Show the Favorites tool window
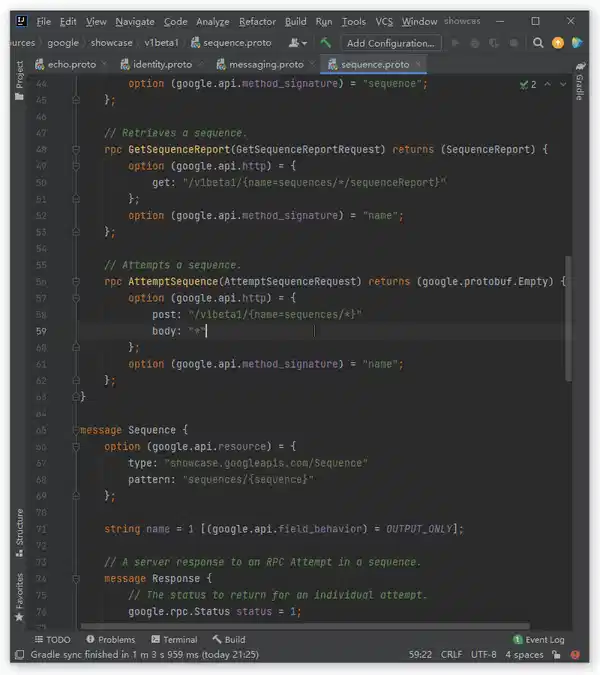The height and width of the screenshot is (675, 600). pyautogui.click(x=19, y=593)
